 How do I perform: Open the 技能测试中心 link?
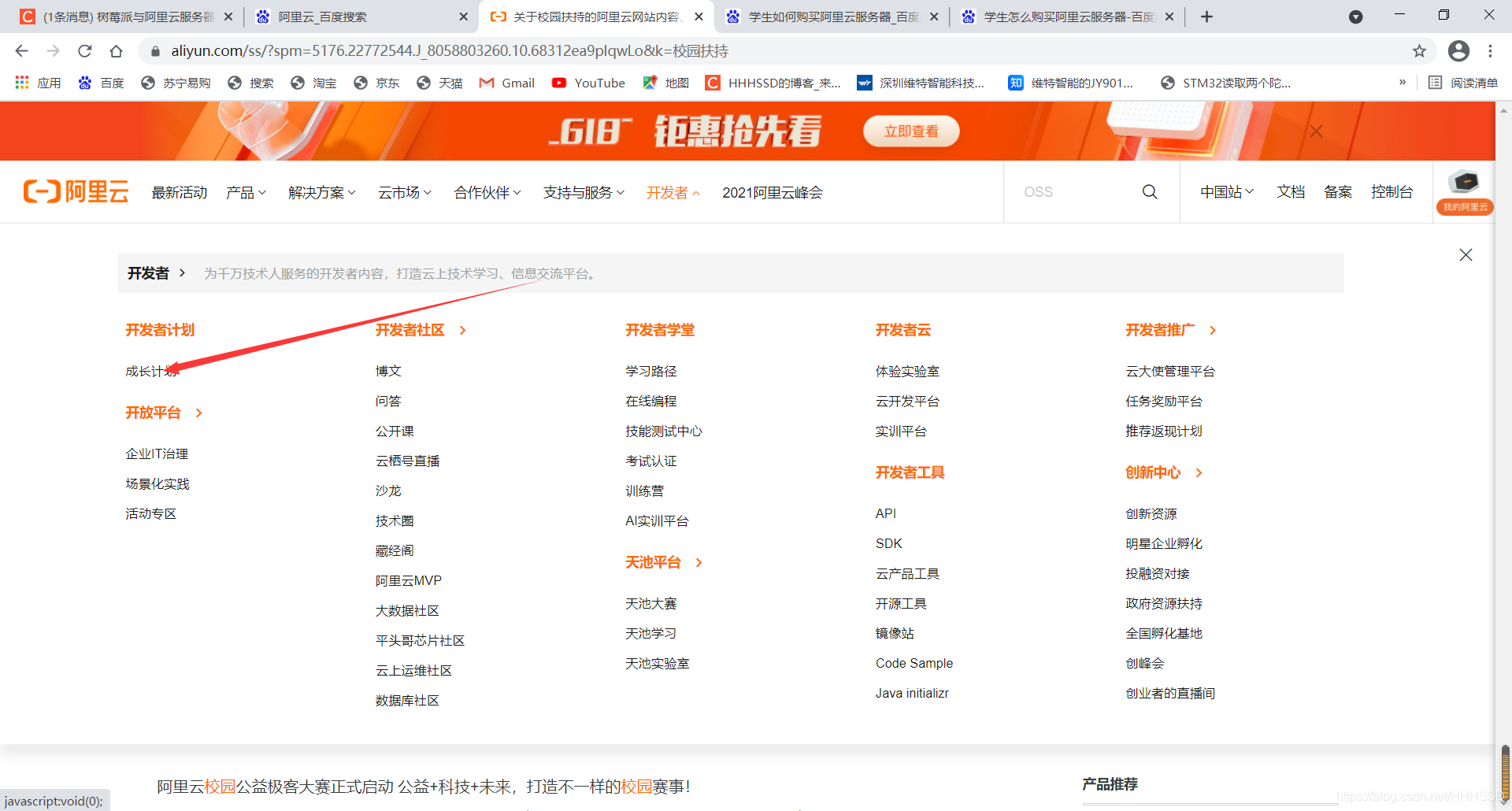pos(664,431)
